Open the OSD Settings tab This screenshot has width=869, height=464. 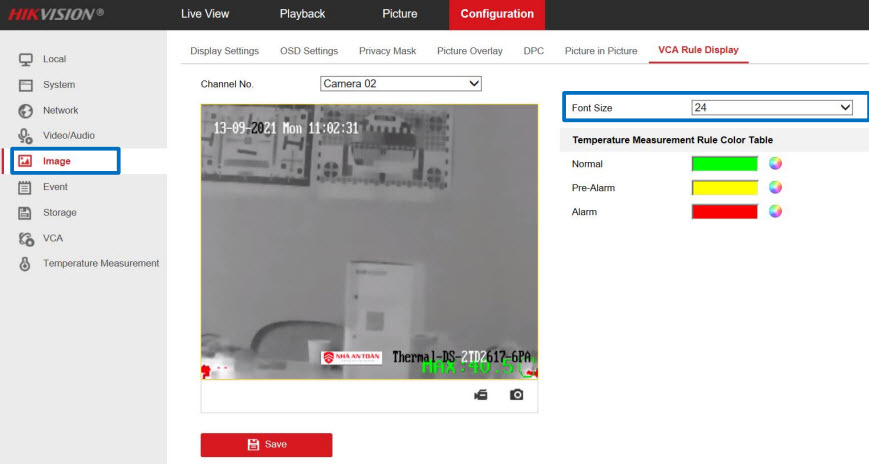(x=308, y=51)
